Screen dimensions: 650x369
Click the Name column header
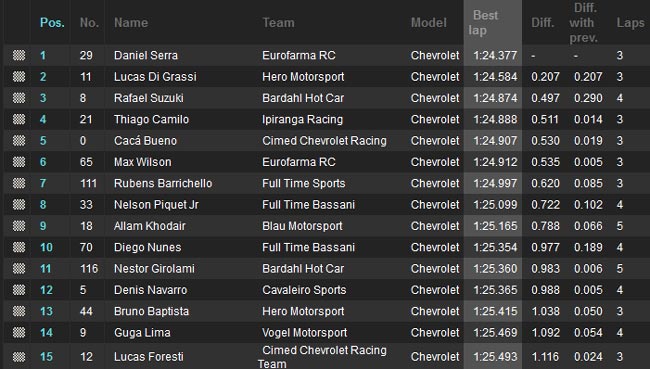coord(131,23)
